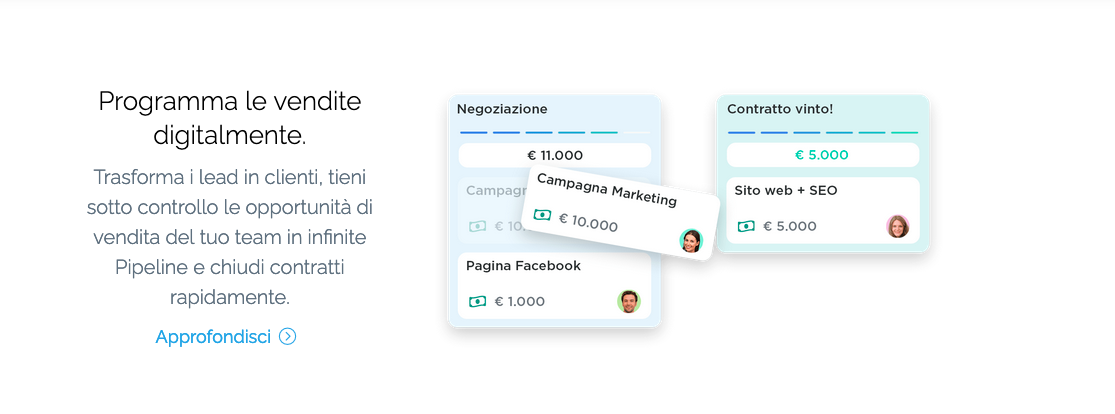Click the green € 5.000 total pill
The width and height of the screenshot is (1115, 414).
click(823, 155)
